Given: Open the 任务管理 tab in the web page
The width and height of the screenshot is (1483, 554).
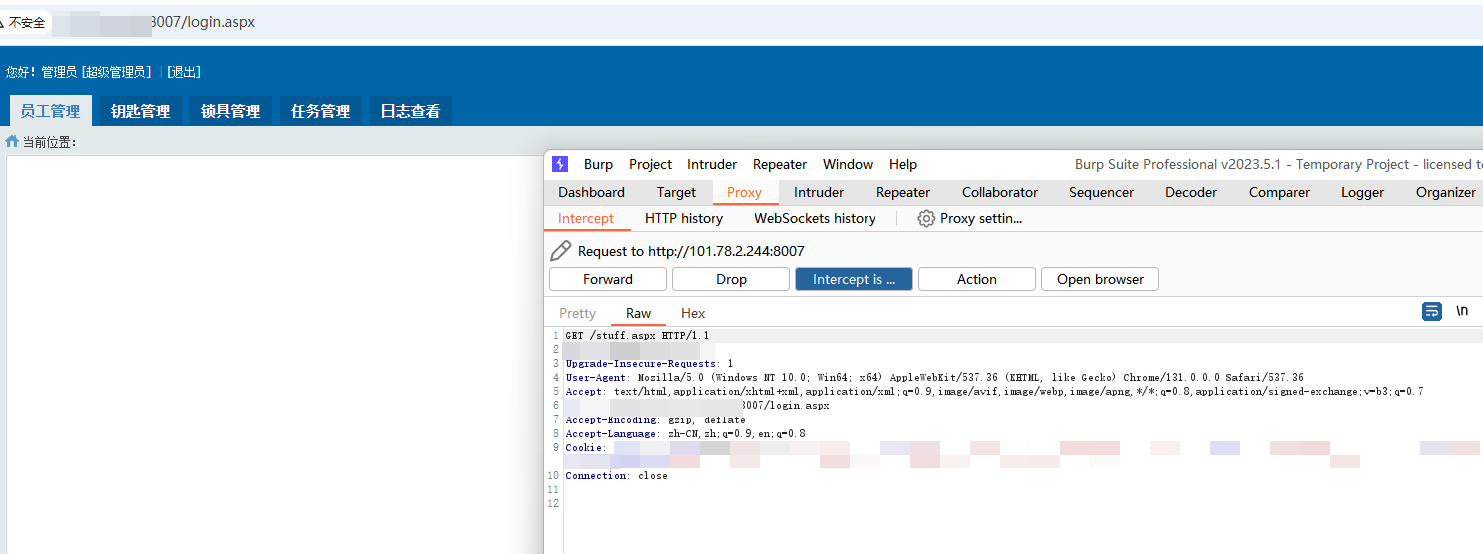Looking at the screenshot, I should click(x=320, y=111).
